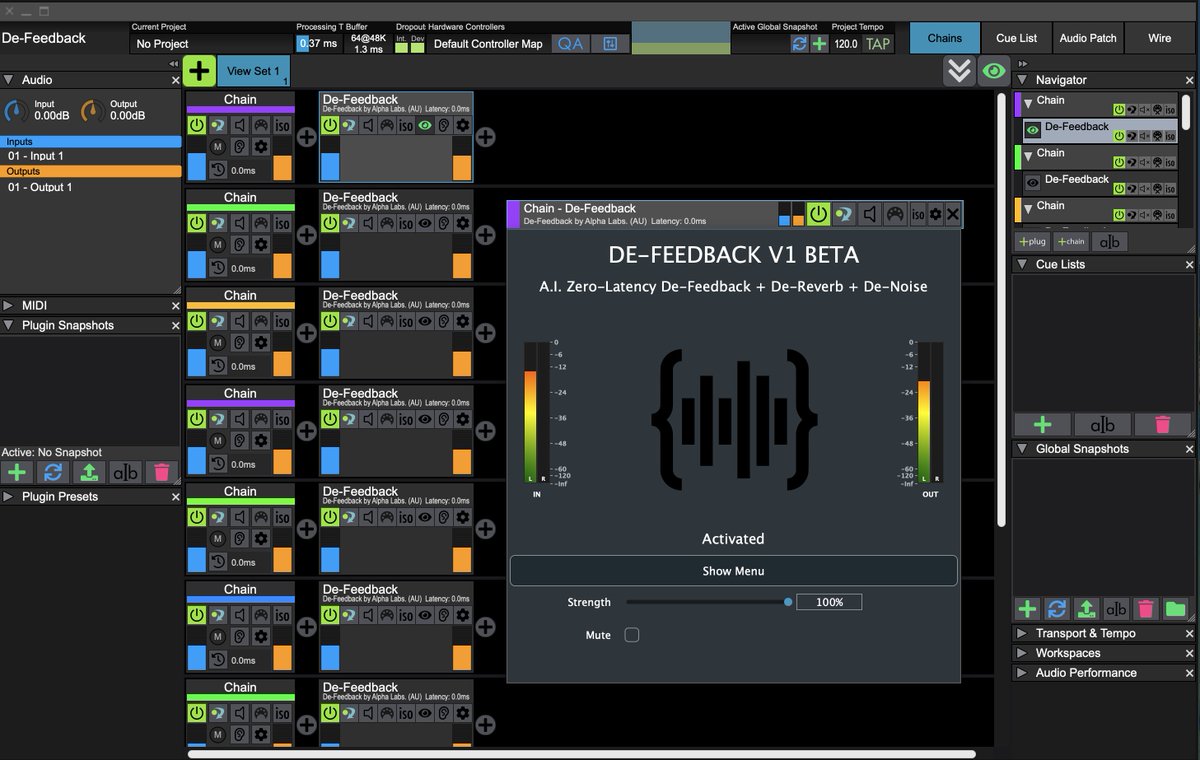Open the controller mixer icon beside QA
Viewport: 1200px width, 760px height.
(x=610, y=44)
